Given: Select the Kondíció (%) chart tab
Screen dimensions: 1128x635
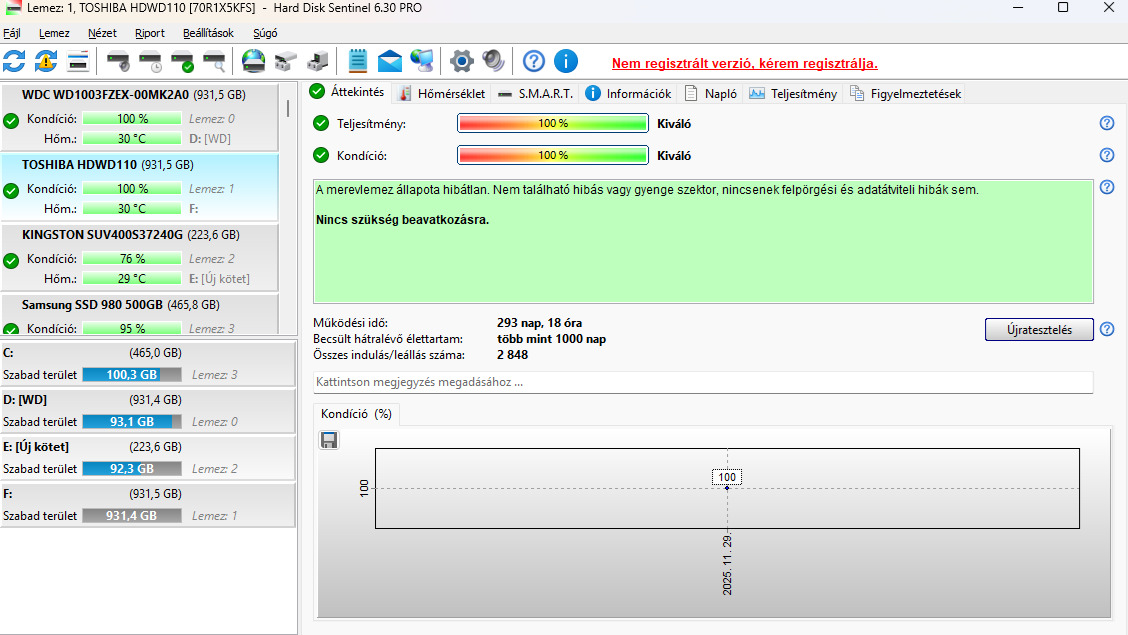Looking at the screenshot, I should pos(356,414).
